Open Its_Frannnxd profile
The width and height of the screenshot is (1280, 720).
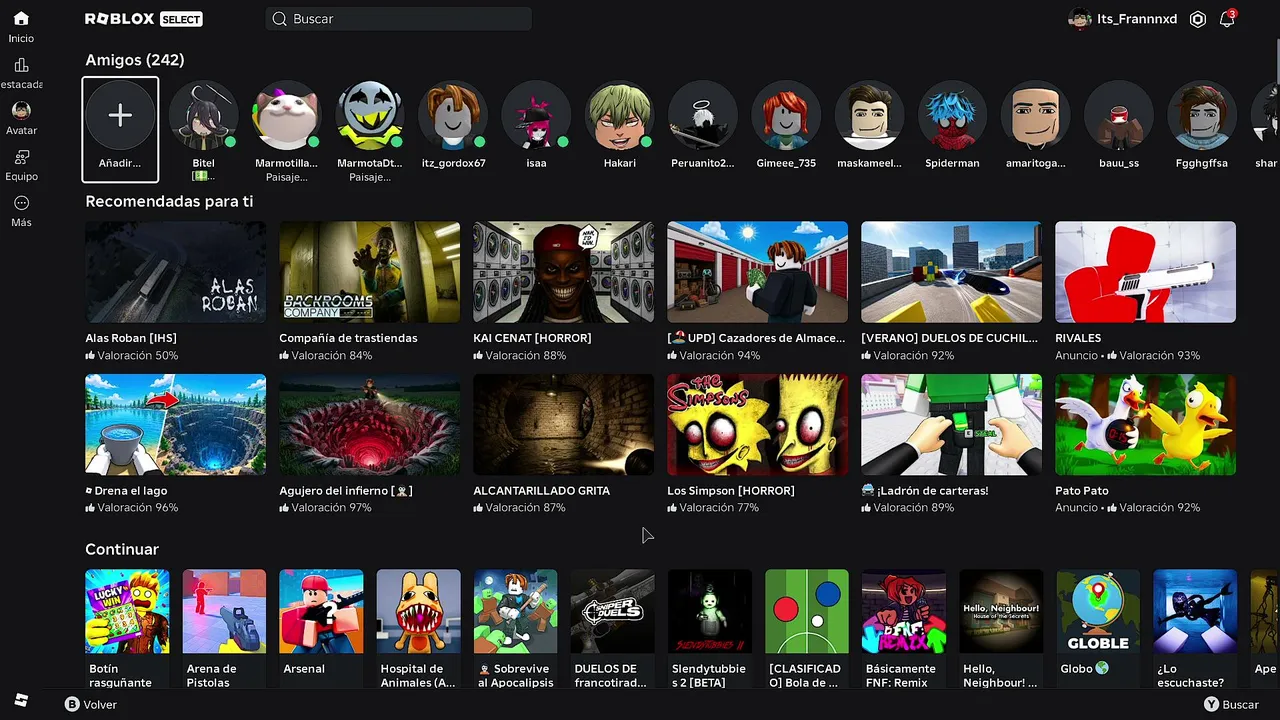tap(1123, 19)
